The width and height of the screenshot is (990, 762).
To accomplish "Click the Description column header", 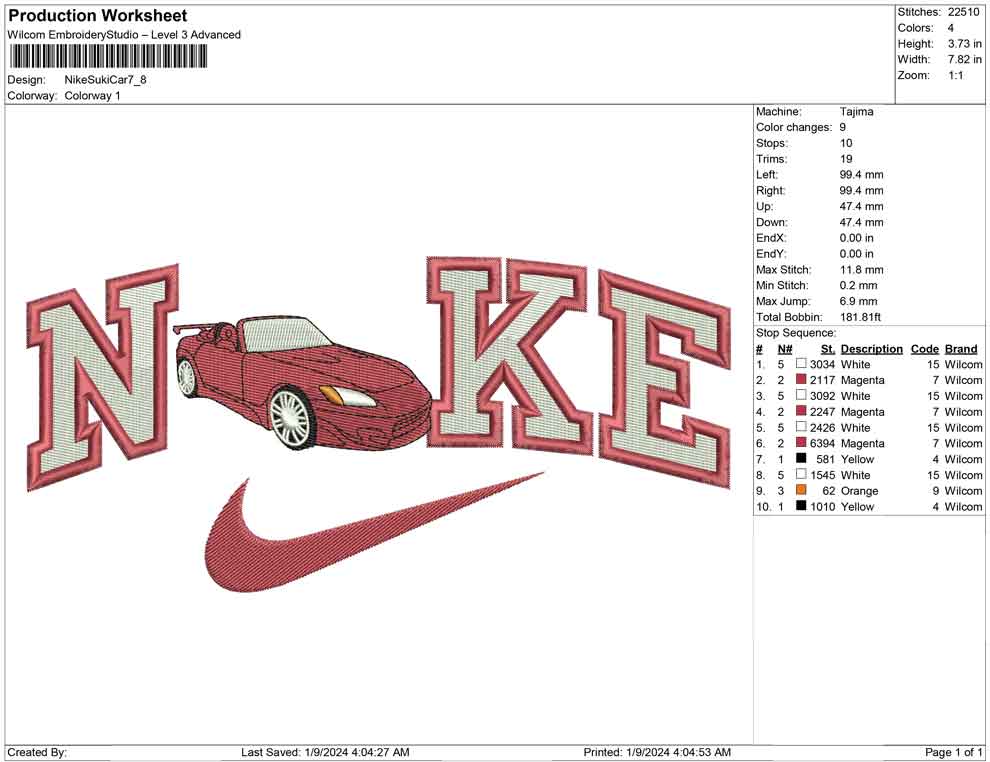I will tap(871, 348).
